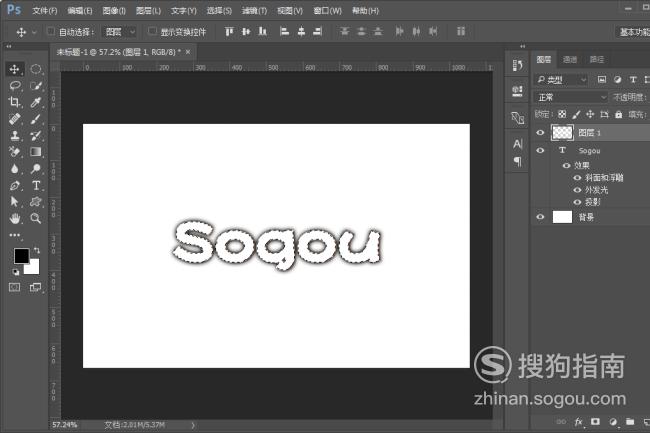The image size is (650, 433).
Task: Toggle lock transparent pixels
Action: [562, 114]
